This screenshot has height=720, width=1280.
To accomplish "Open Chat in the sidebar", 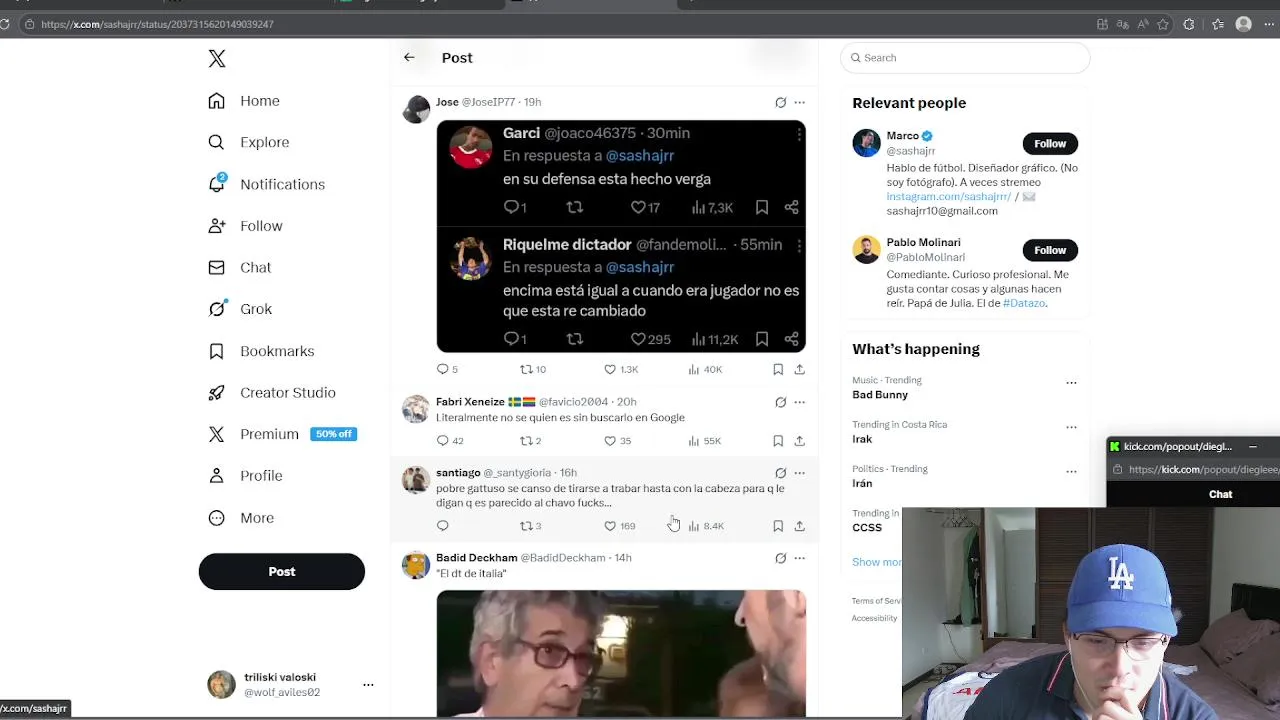I will pos(240,267).
